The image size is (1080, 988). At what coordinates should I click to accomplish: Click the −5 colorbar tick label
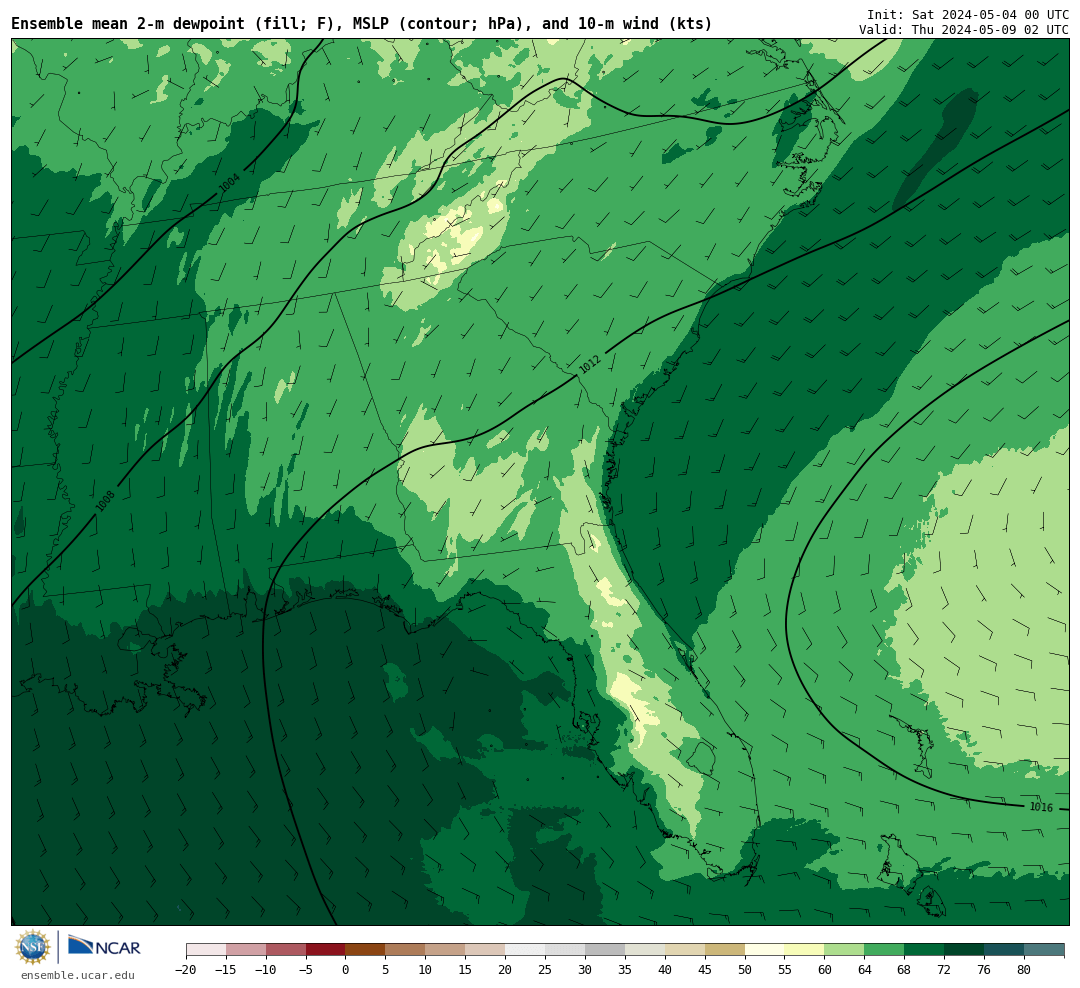click(306, 970)
